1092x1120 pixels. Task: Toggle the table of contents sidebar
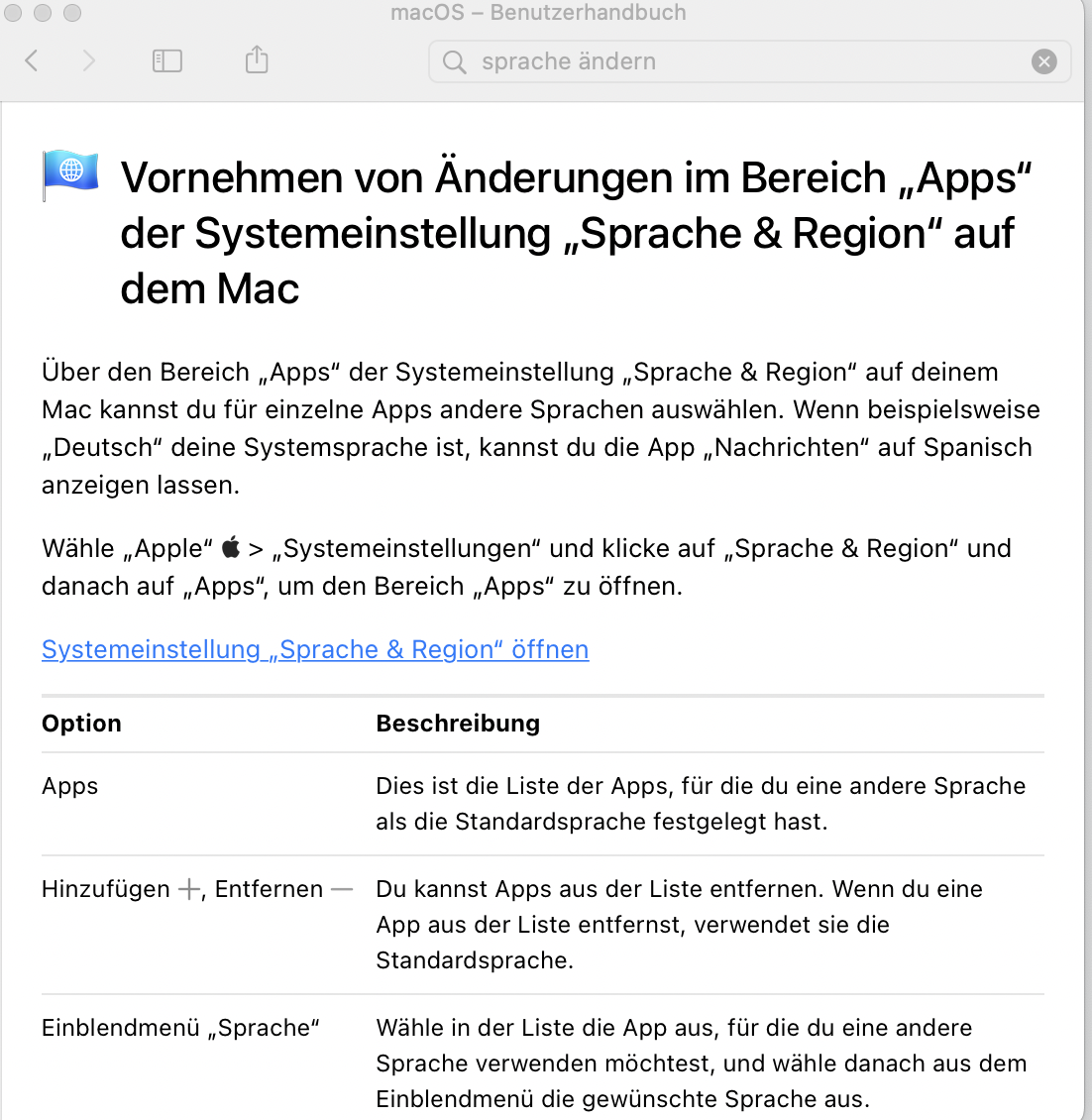click(x=167, y=60)
